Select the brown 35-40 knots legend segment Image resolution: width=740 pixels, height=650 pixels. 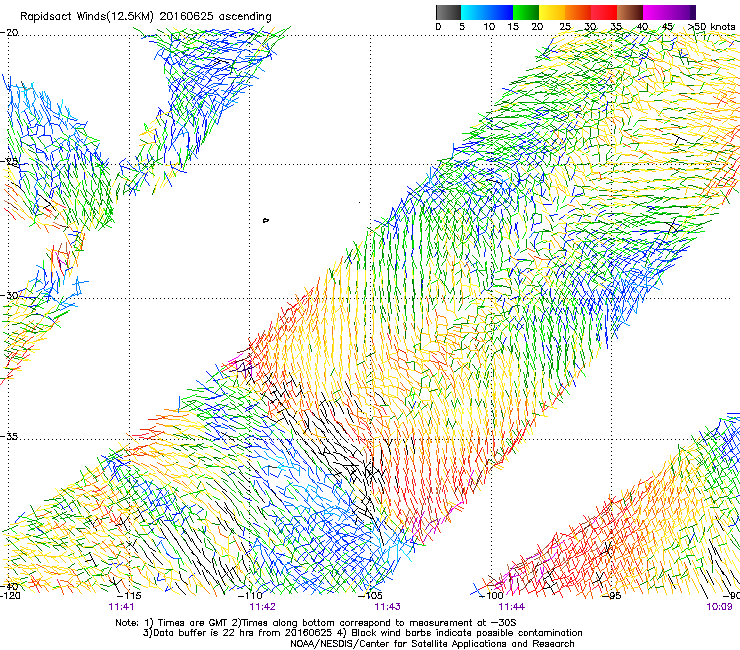[630, 12]
